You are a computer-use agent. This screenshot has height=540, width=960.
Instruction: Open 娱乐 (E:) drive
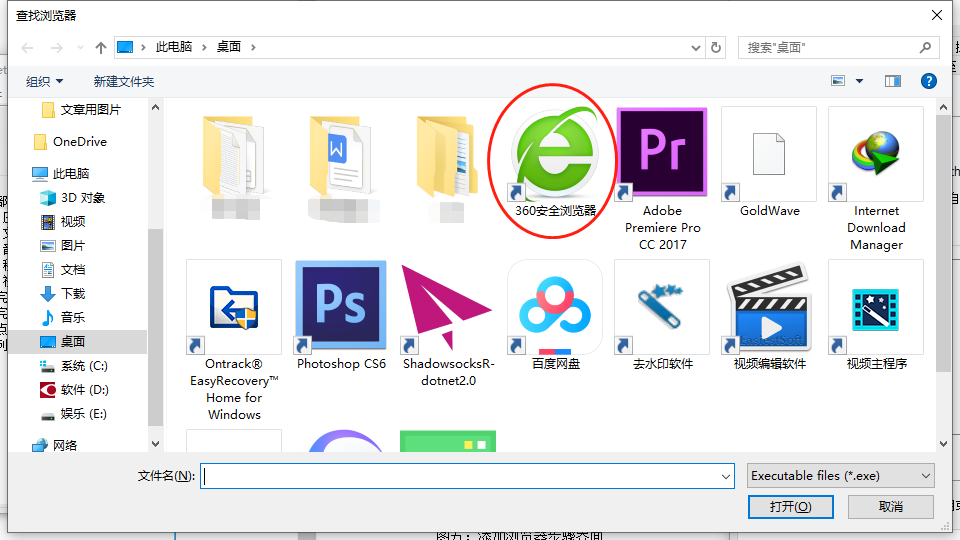[73, 414]
